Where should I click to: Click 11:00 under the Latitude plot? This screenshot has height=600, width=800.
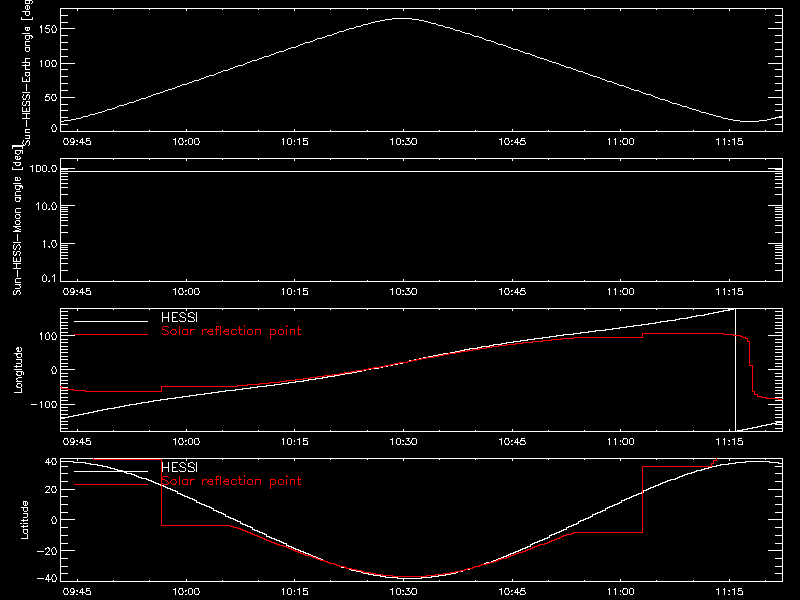click(620, 592)
